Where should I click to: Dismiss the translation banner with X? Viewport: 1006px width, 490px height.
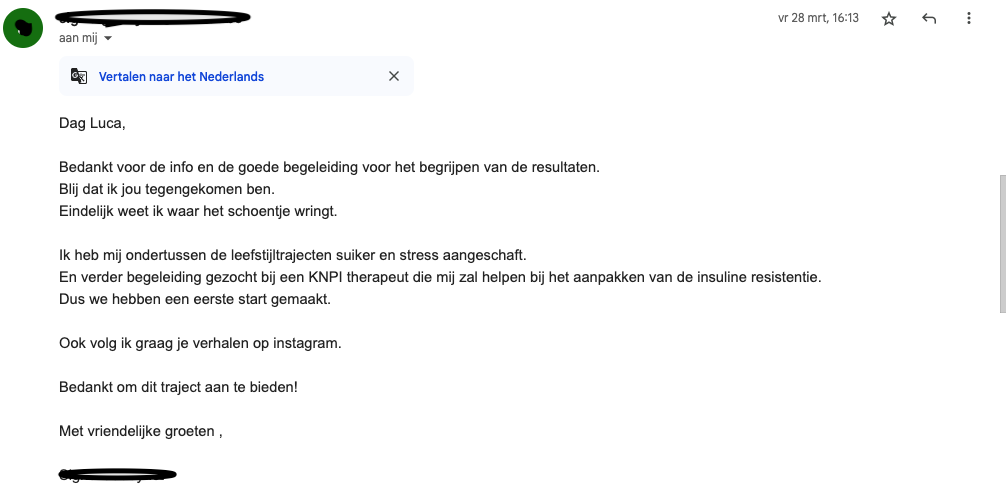point(394,76)
